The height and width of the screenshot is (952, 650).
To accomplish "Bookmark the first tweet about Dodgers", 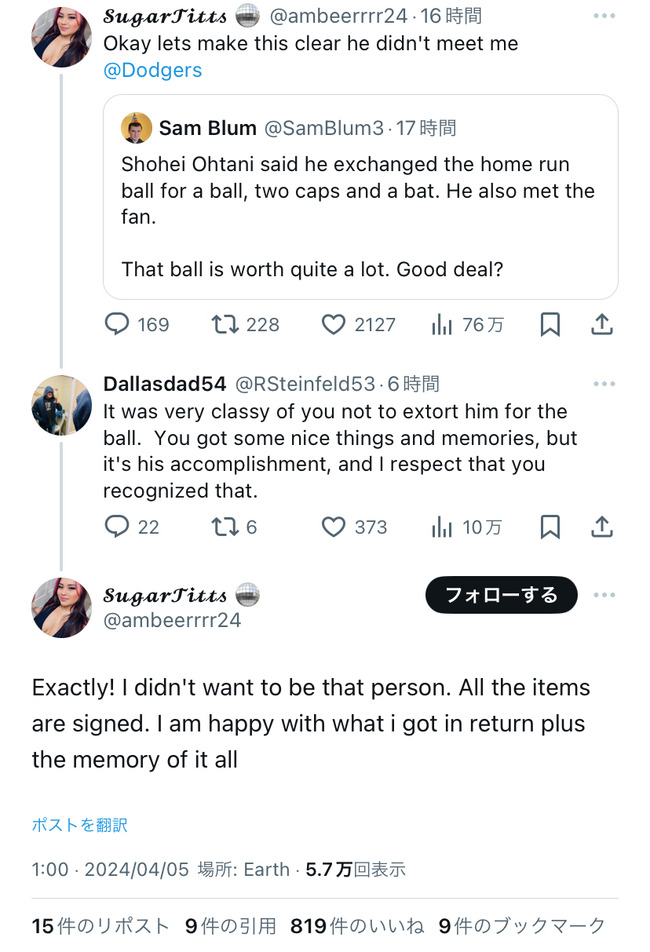I will (x=549, y=325).
